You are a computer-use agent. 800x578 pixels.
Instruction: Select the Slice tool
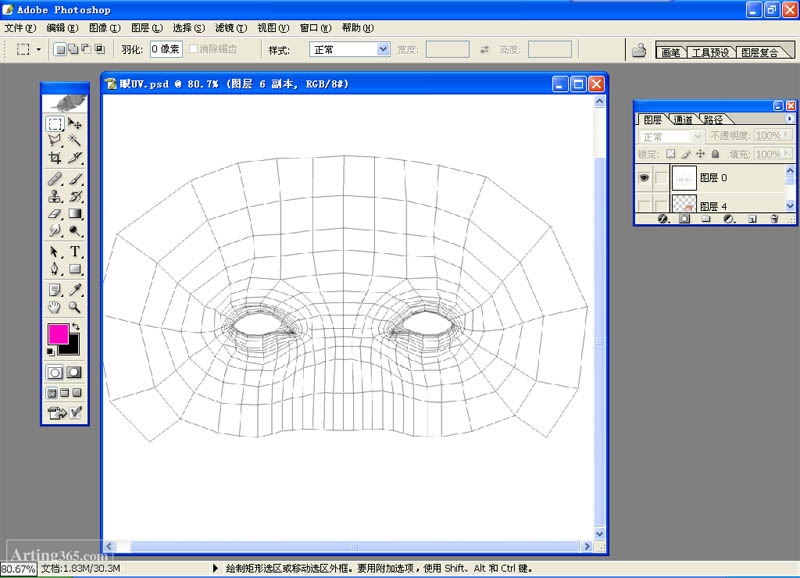(x=74, y=158)
